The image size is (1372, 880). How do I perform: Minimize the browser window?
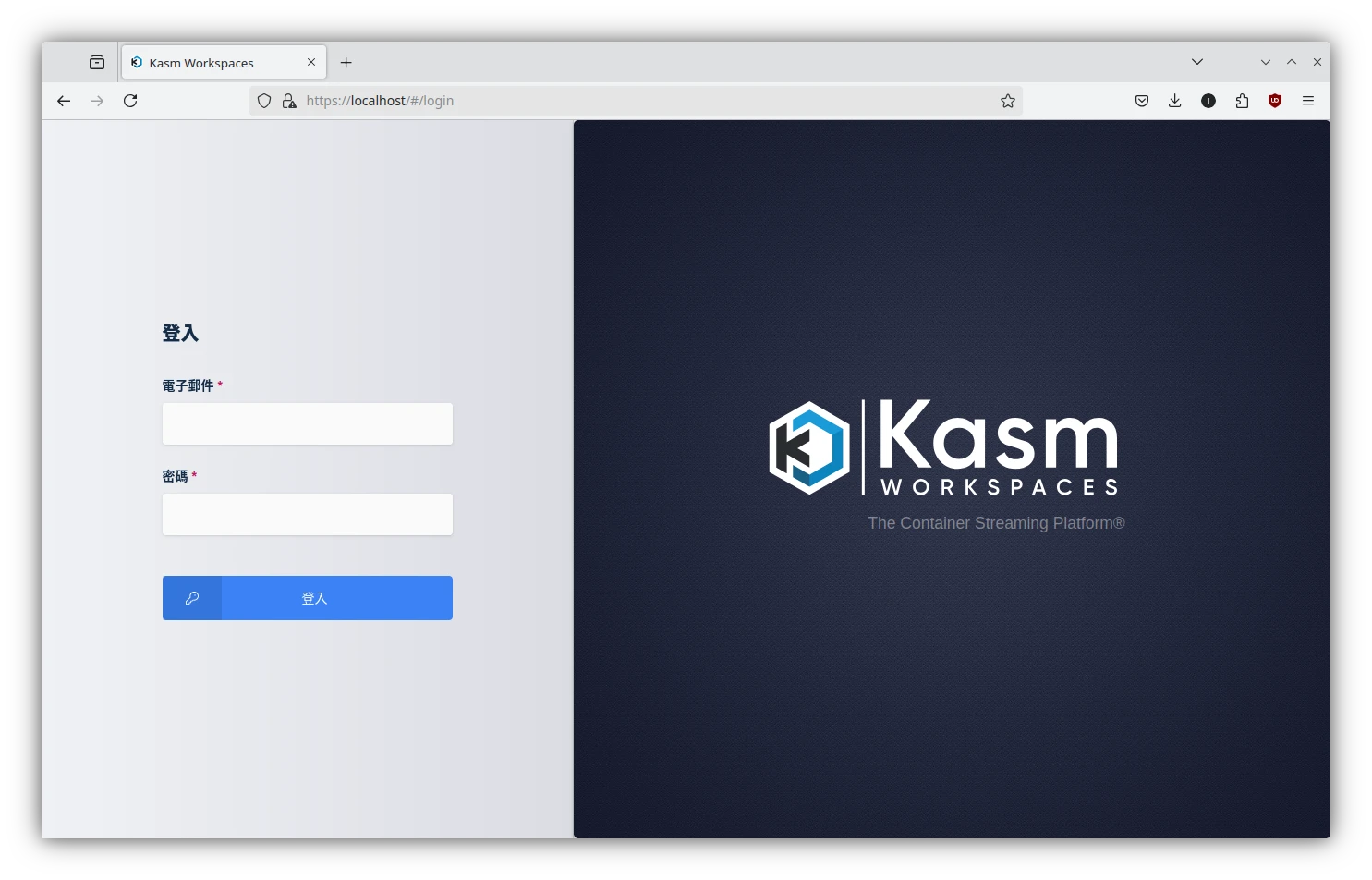pos(1266,62)
